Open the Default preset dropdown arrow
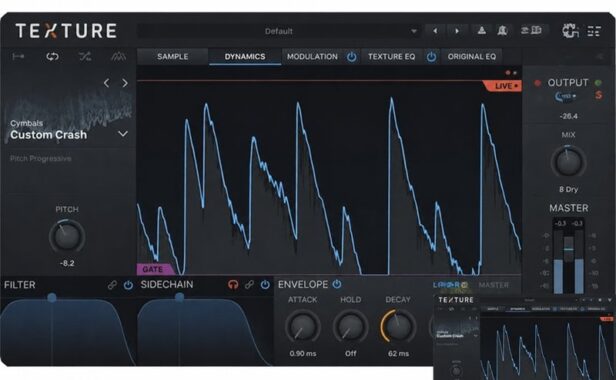Viewport: 616px width, 380px height. 414,31
